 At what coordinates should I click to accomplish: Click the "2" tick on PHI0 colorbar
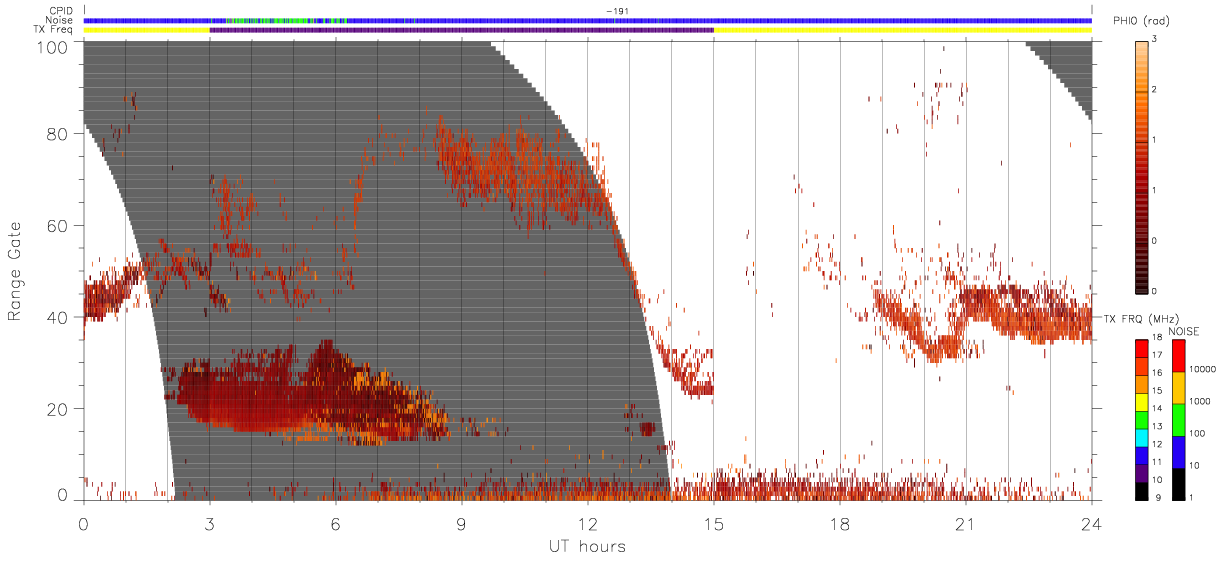point(1156,90)
